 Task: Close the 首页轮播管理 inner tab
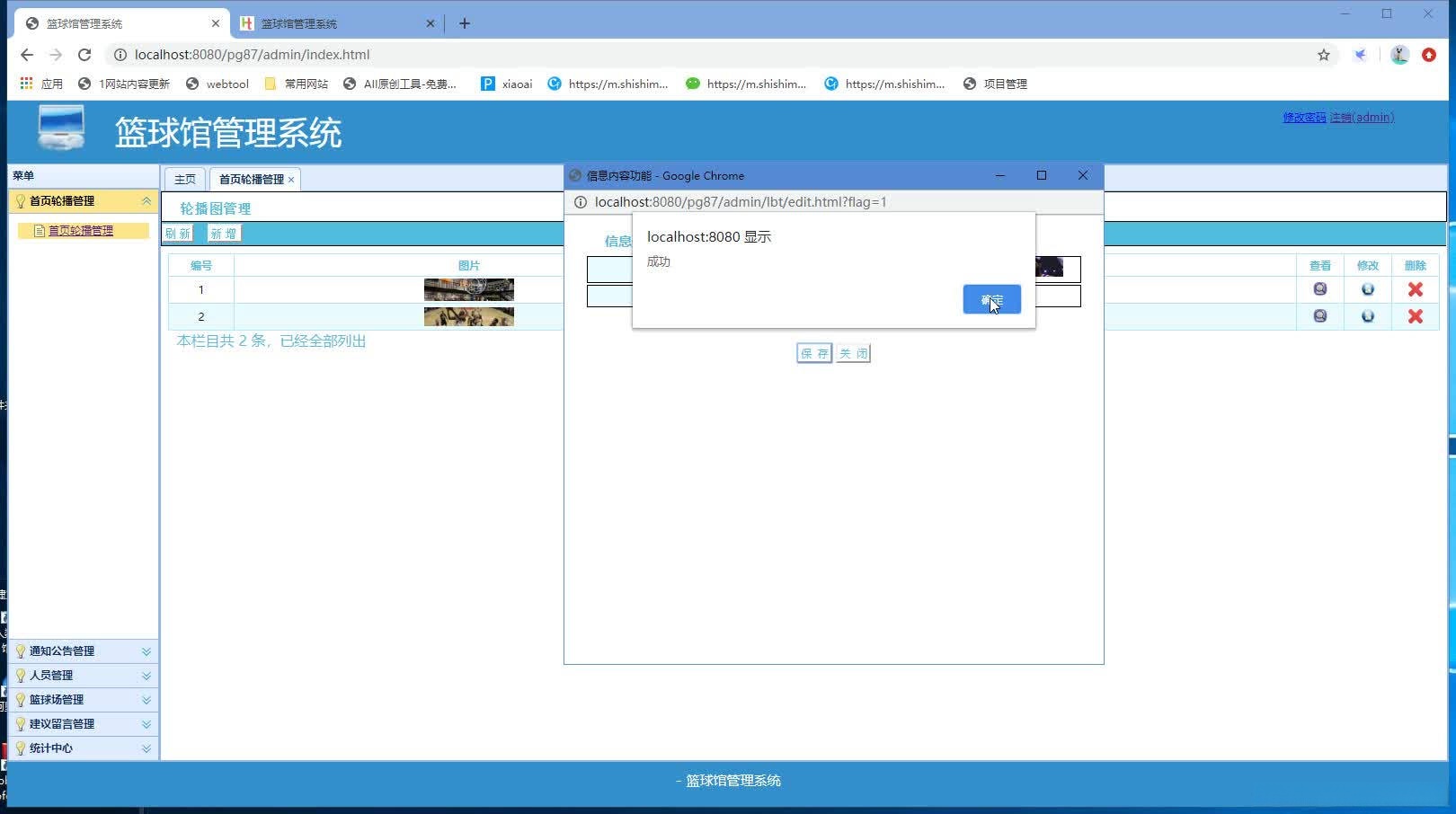(x=291, y=180)
